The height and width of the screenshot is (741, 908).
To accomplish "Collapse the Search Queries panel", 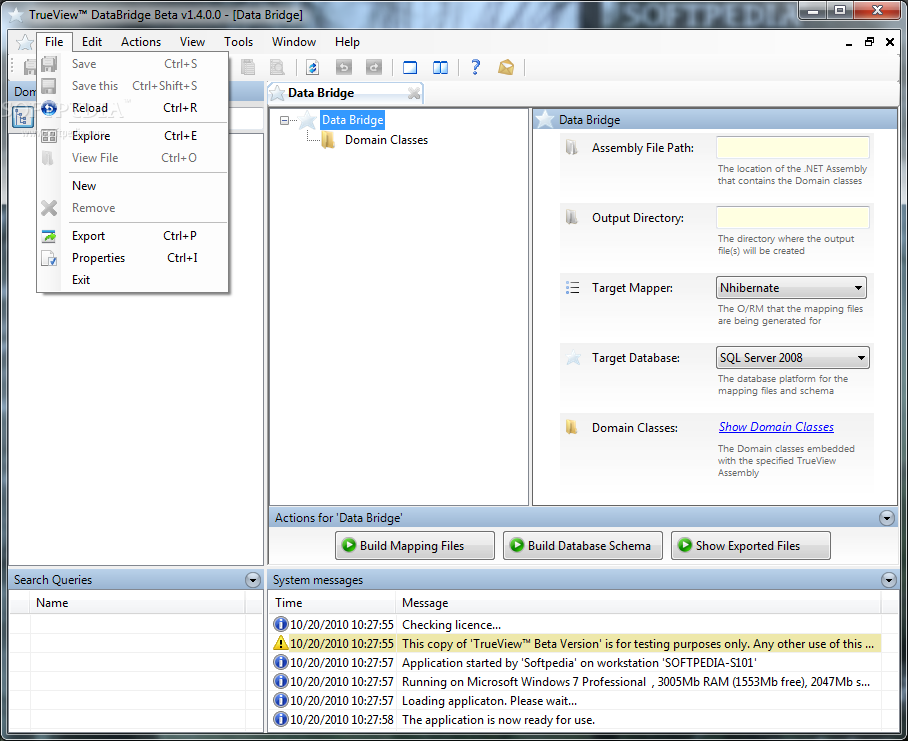I will (252, 579).
